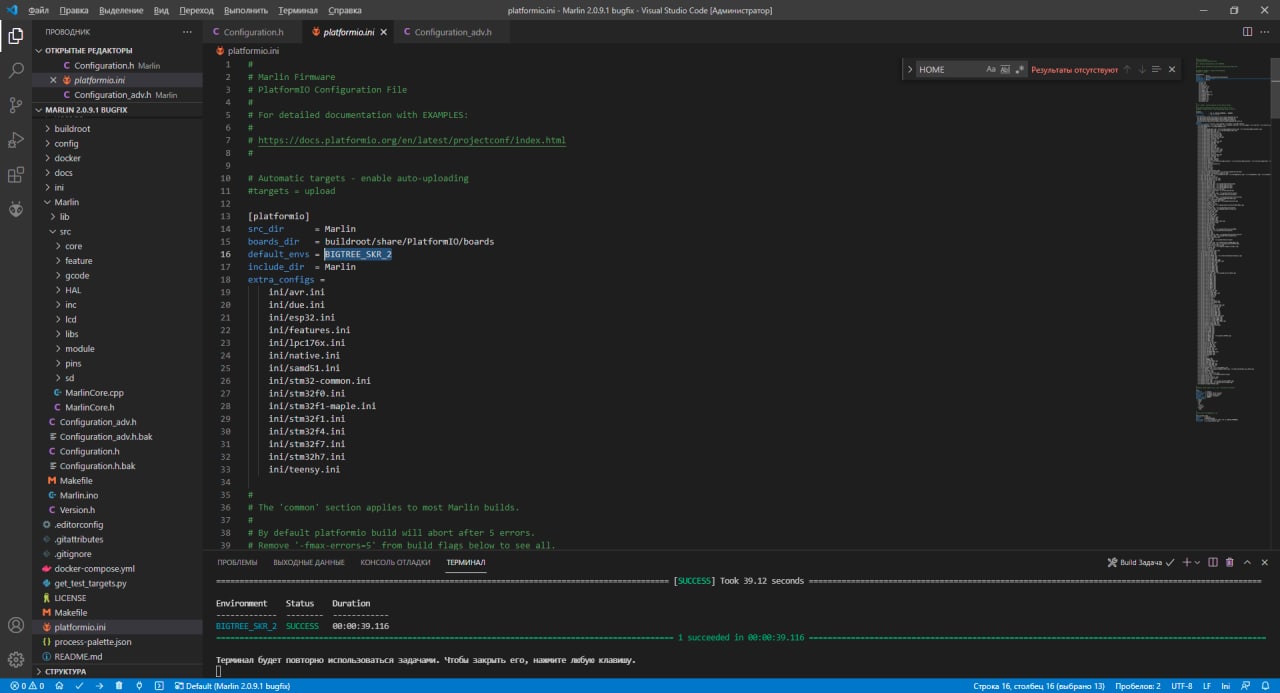Open the Extensions view
This screenshot has width=1280, height=693.
[16, 175]
